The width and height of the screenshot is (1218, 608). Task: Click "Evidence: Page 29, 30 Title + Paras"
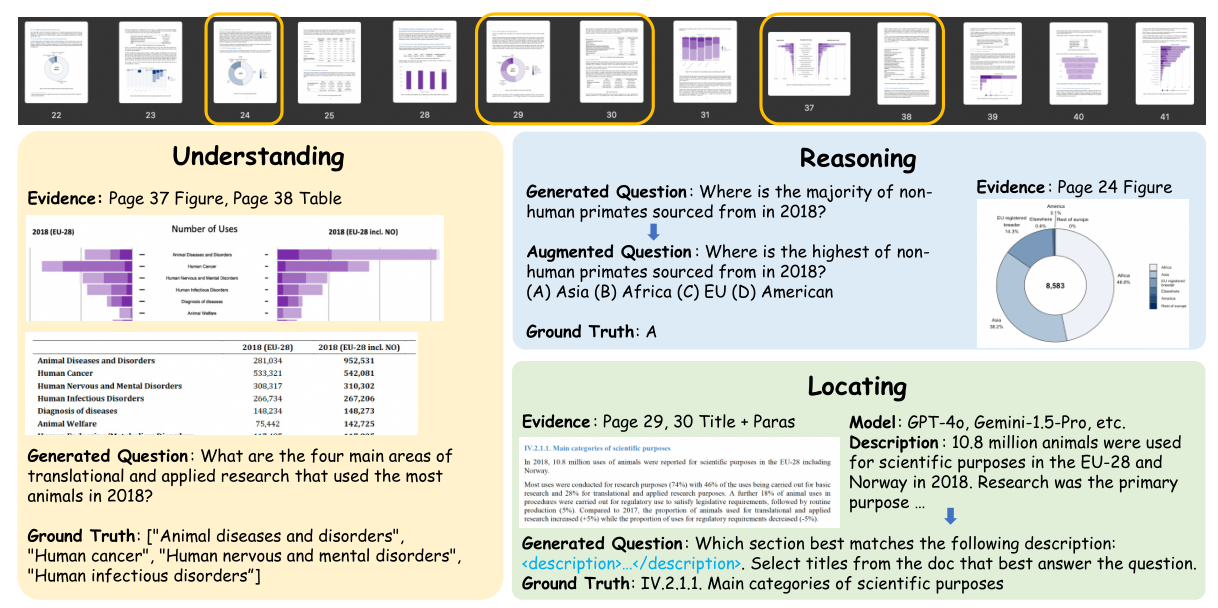659,421
